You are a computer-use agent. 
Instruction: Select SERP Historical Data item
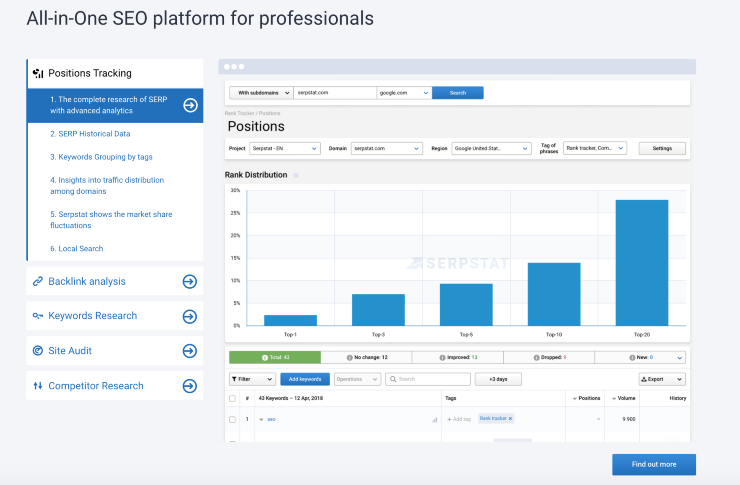(91, 134)
